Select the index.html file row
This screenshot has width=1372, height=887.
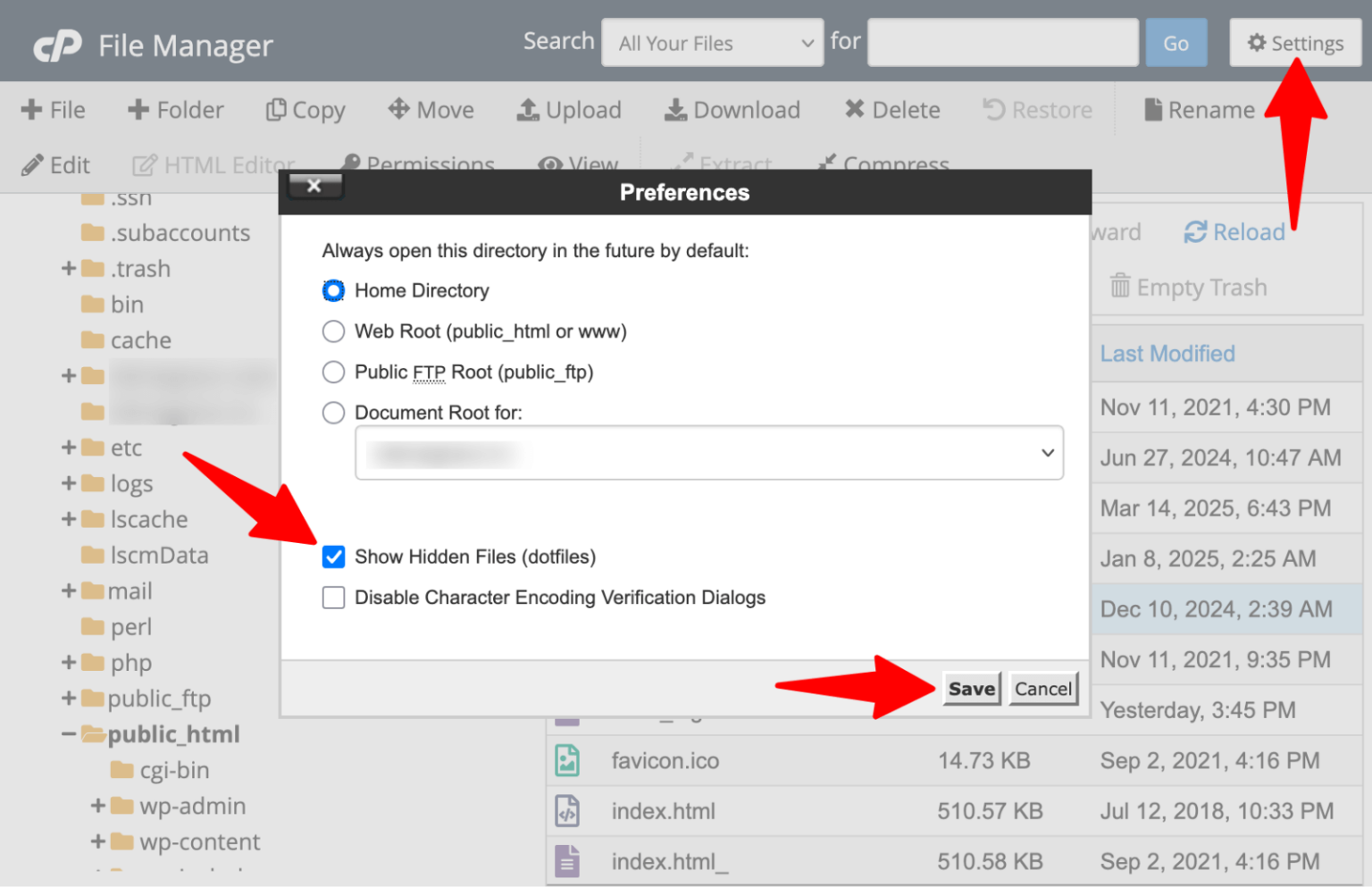(663, 811)
